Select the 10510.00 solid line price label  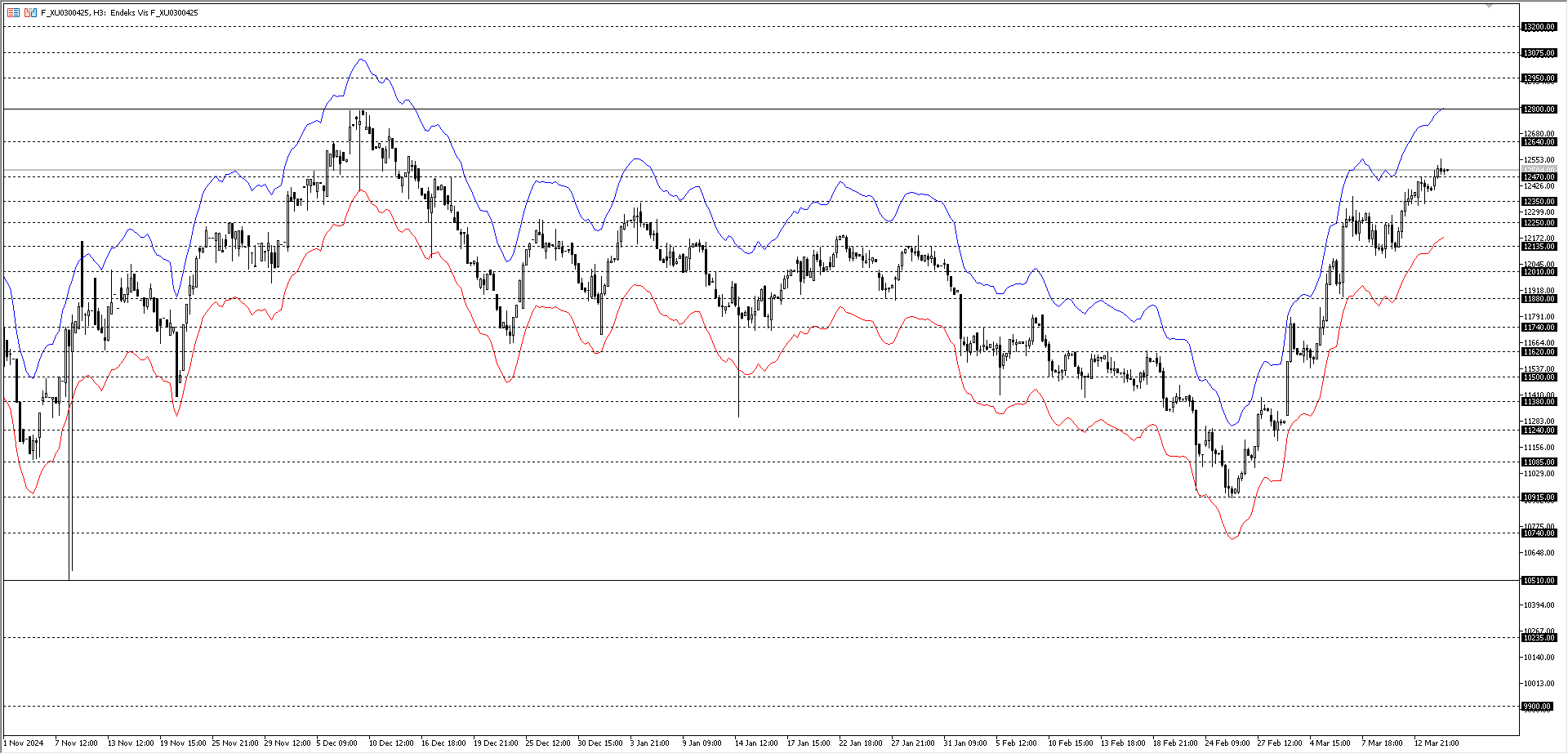click(x=1539, y=581)
